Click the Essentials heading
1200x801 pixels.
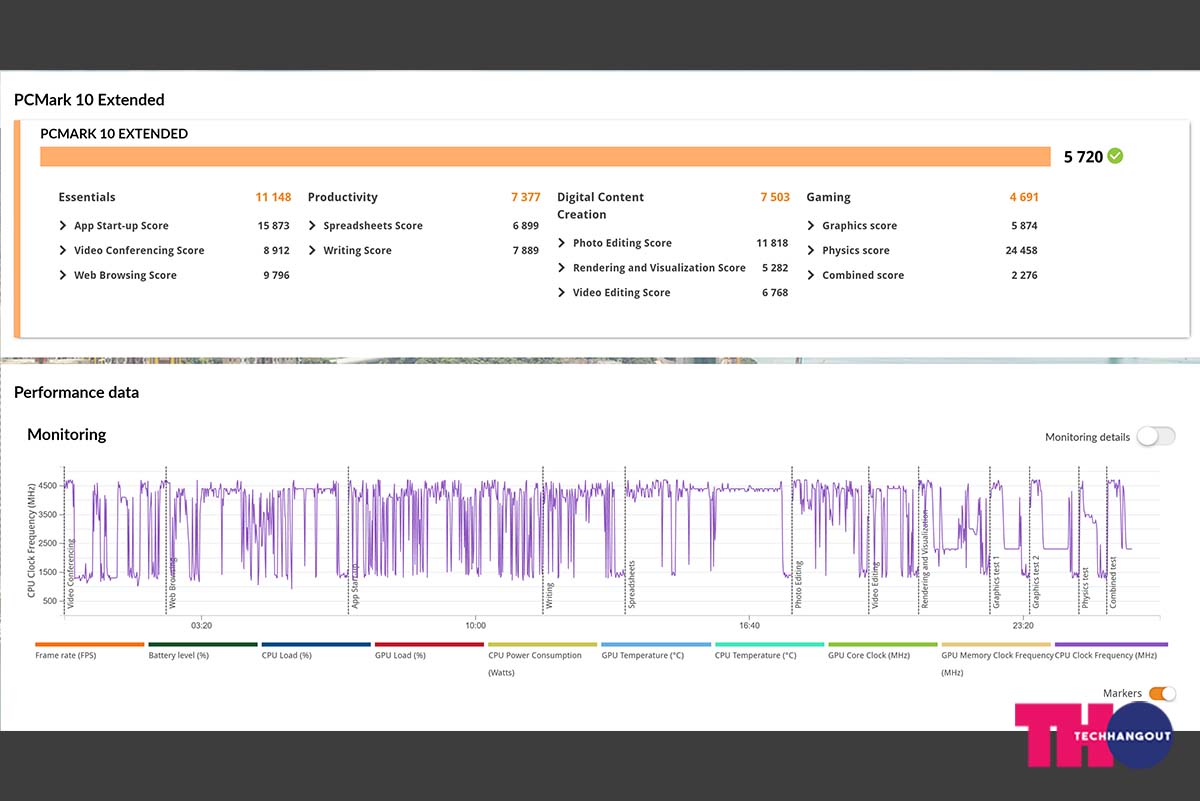87,197
